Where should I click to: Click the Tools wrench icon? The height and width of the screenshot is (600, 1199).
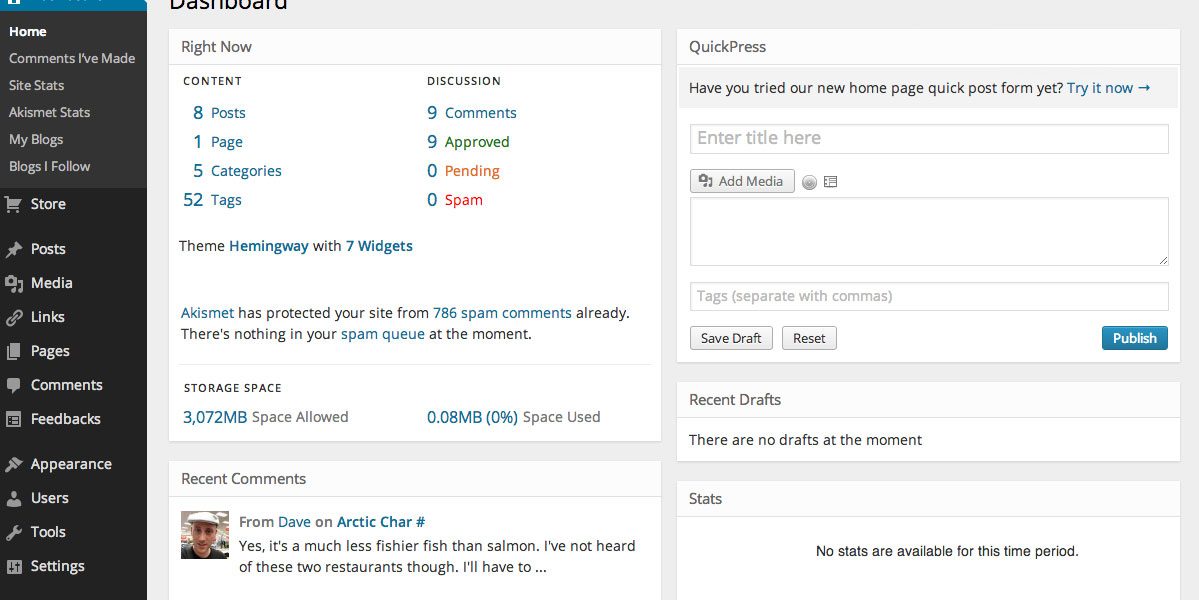13,532
